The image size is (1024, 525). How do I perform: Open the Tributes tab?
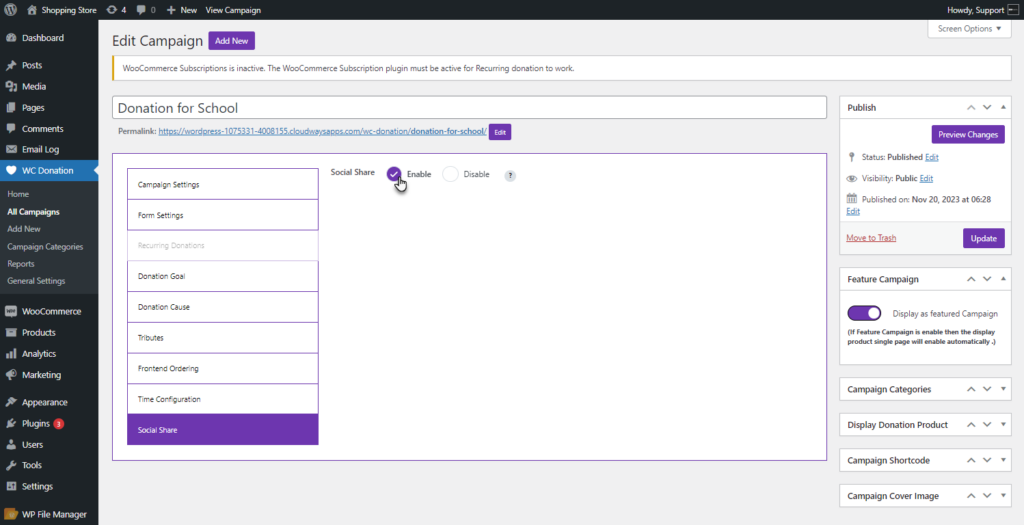223,338
